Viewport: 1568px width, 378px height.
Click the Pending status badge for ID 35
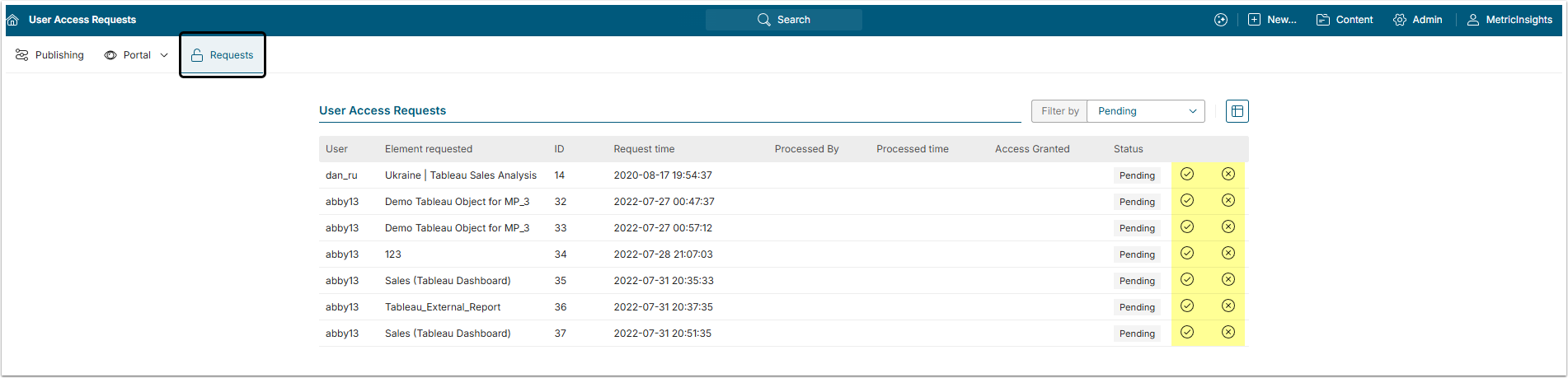(x=1137, y=281)
